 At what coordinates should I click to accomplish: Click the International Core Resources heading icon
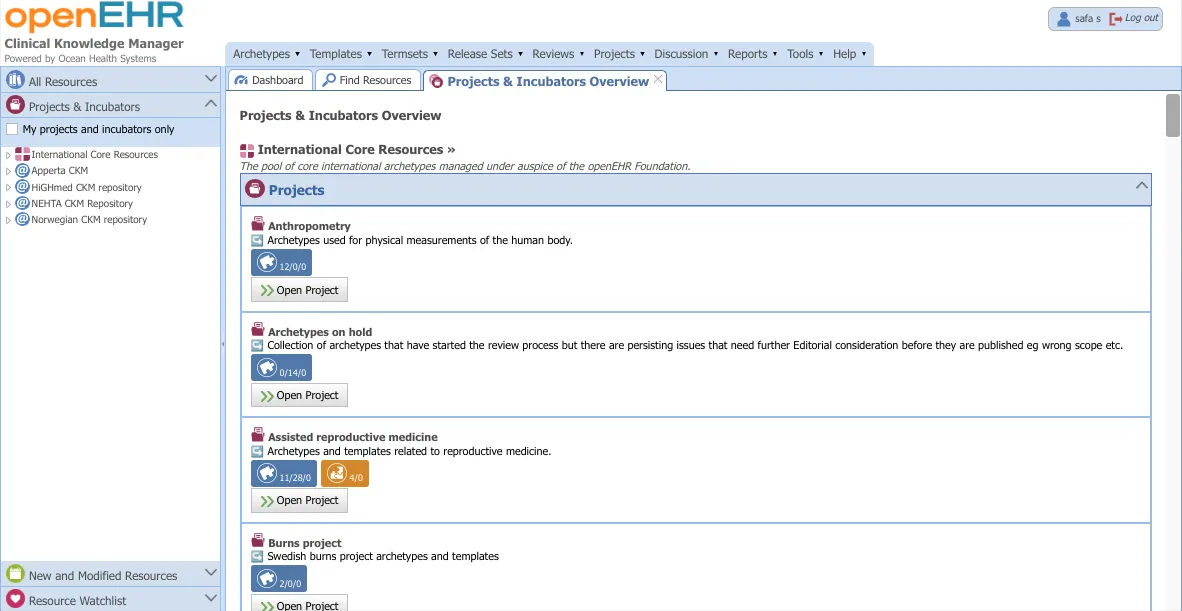pos(247,150)
